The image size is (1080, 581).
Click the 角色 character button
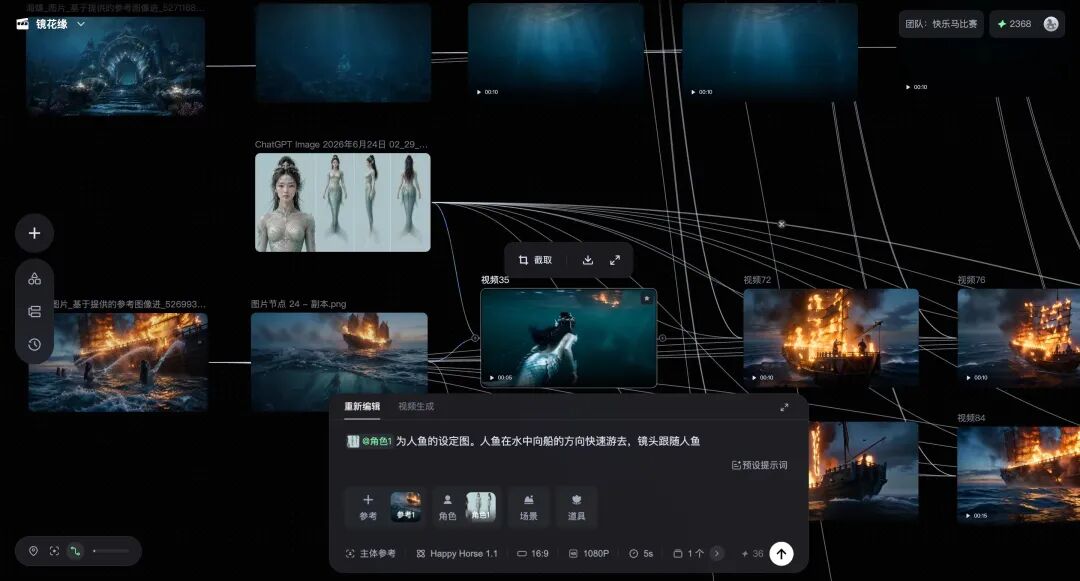447,507
